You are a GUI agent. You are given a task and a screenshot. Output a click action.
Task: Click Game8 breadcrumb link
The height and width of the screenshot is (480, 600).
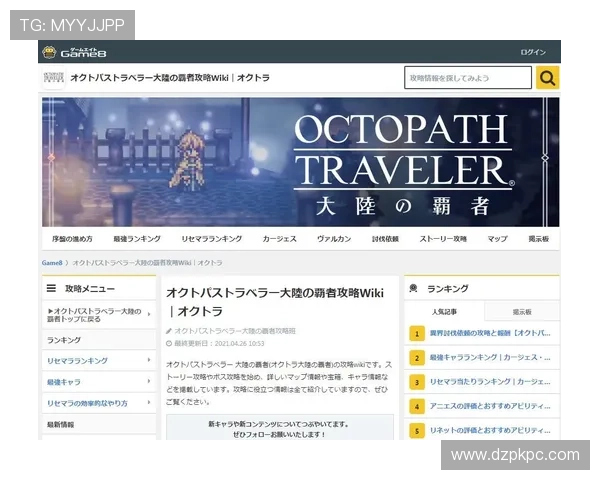(52, 263)
